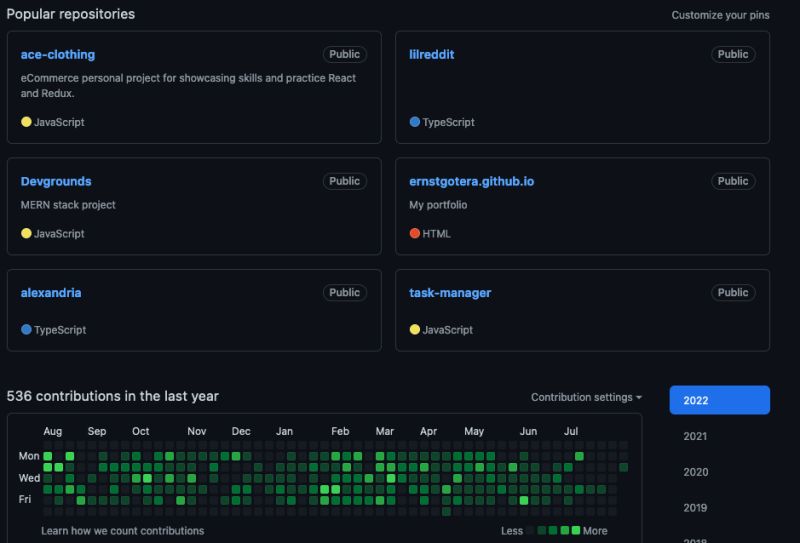The image size is (800, 543).
Task: Select the 2022 year filter
Action: point(719,400)
